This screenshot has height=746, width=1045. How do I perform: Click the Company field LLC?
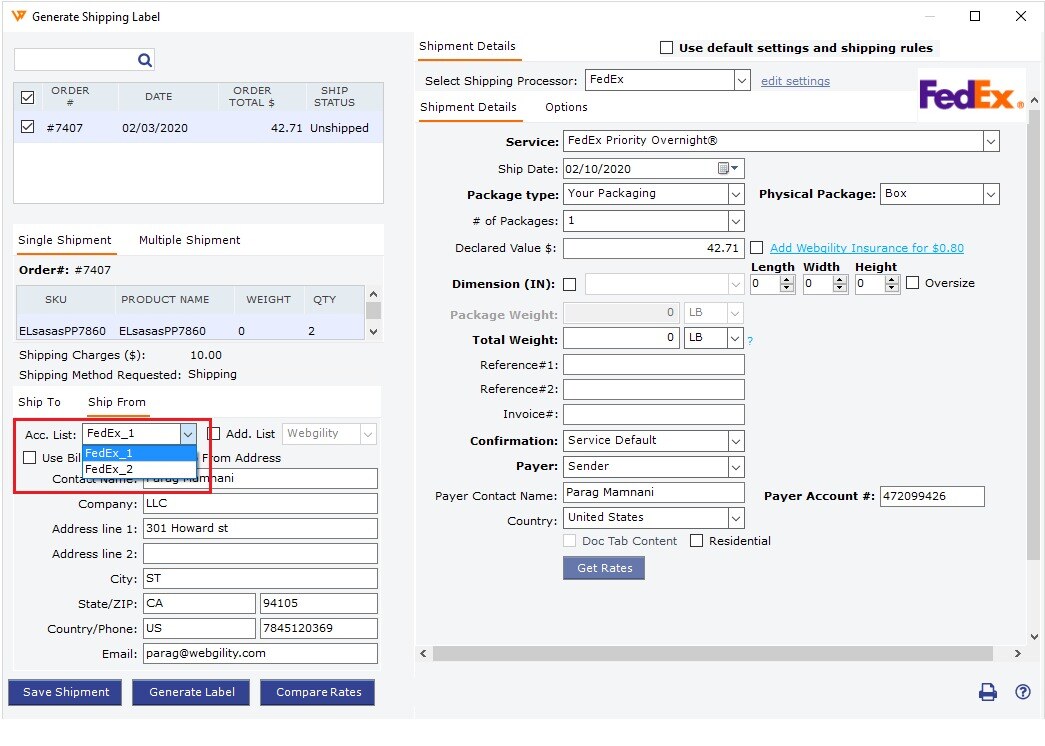(x=260, y=503)
